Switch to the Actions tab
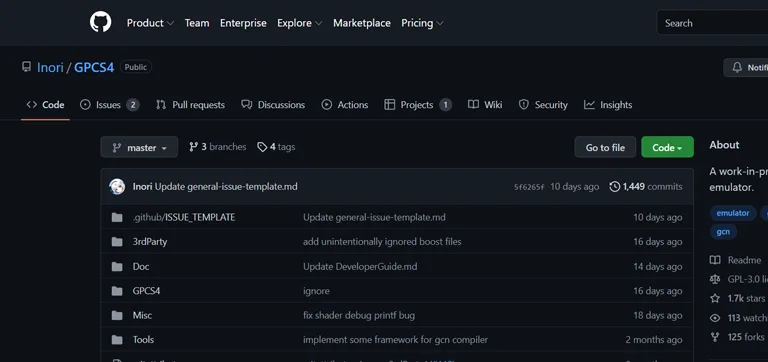This screenshot has width=768, height=362. point(345,105)
